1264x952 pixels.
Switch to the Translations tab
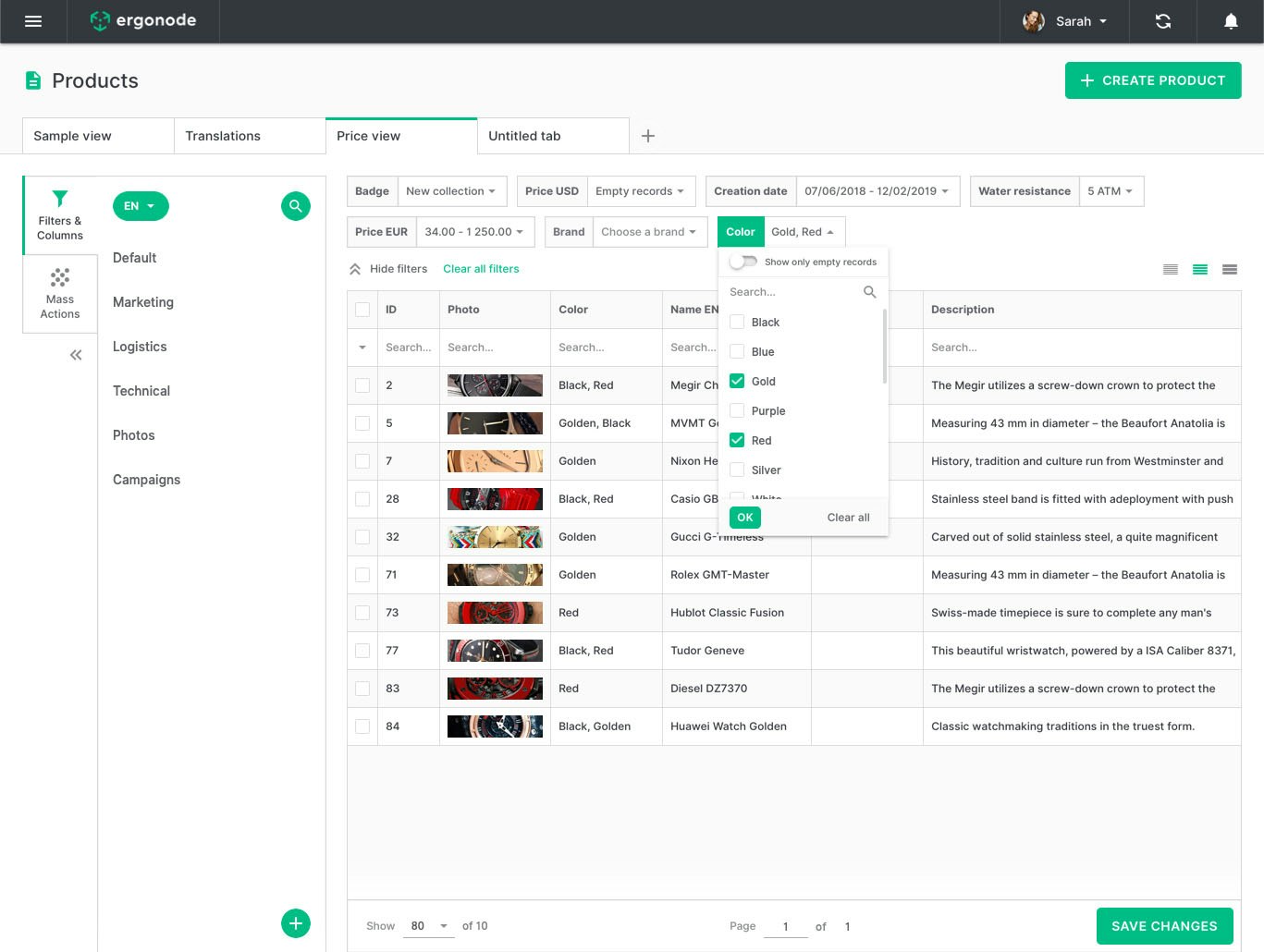pos(222,135)
